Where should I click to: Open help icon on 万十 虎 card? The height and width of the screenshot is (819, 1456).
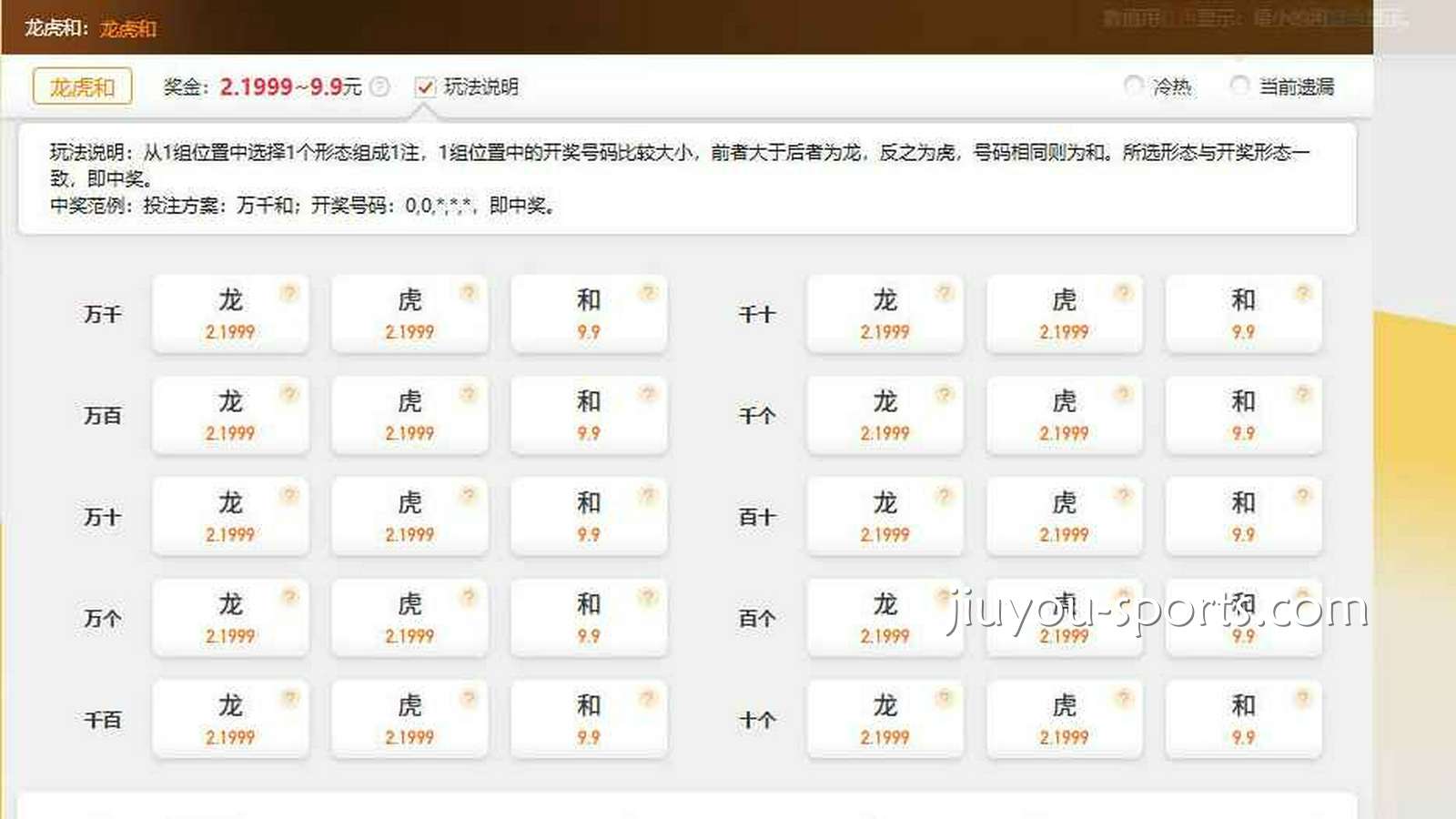(x=469, y=495)
